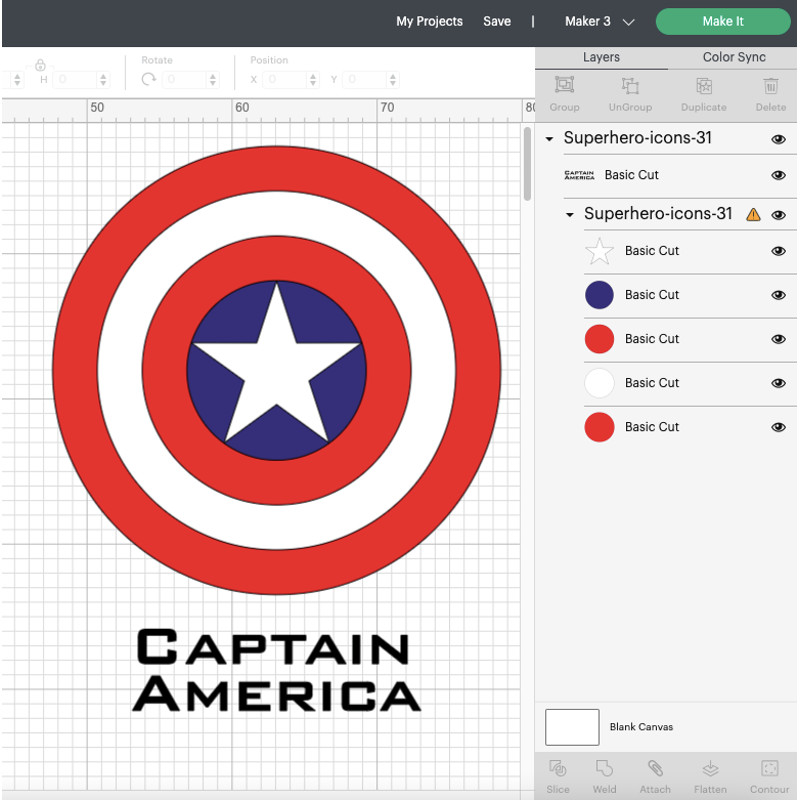Image resolution: width=800 pixels, height=800 pixels.
Task: Click the Flatten tool icon
Action: [710, 769]
